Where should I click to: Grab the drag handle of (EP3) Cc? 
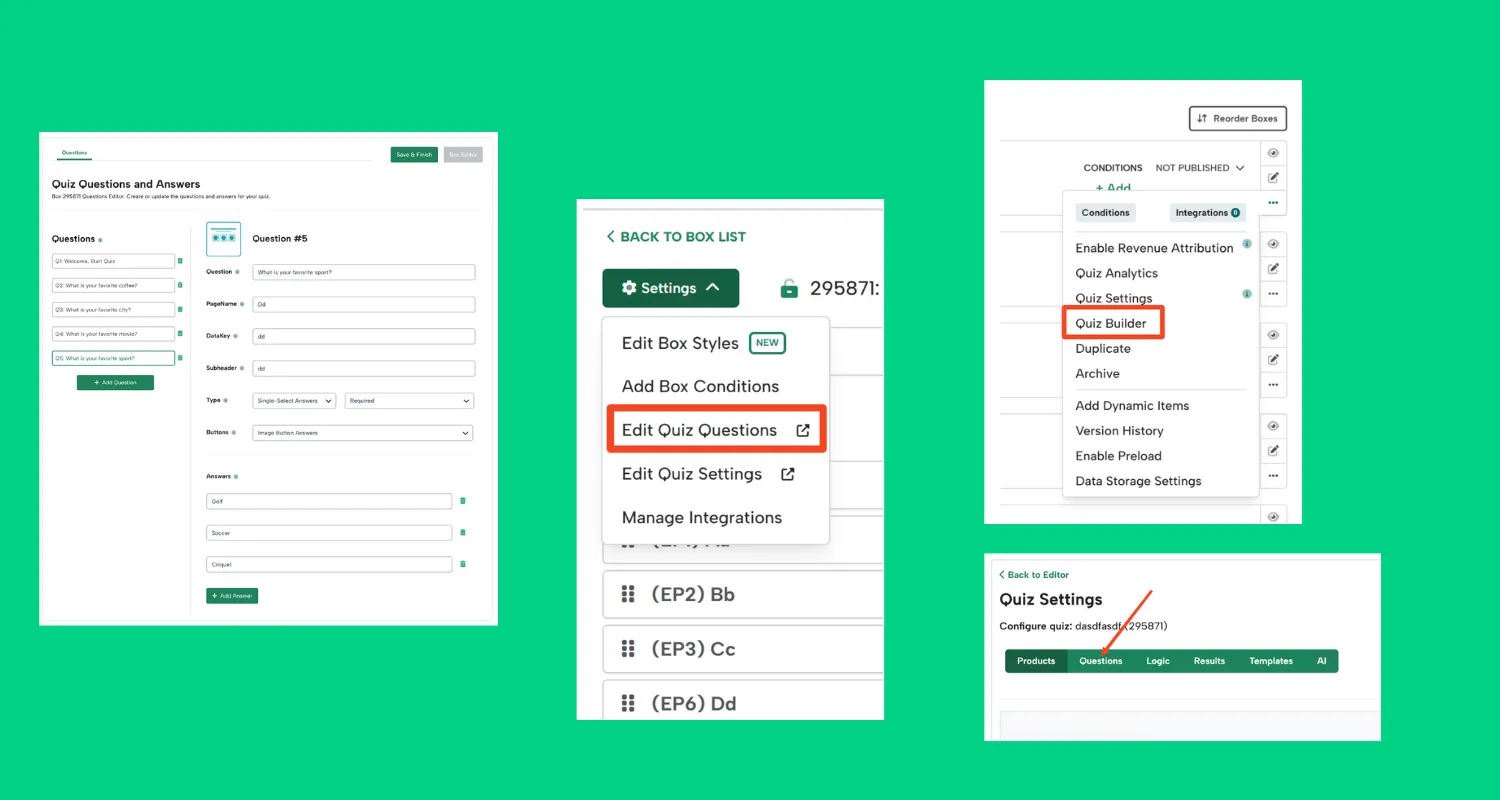[x=629, y=649]
